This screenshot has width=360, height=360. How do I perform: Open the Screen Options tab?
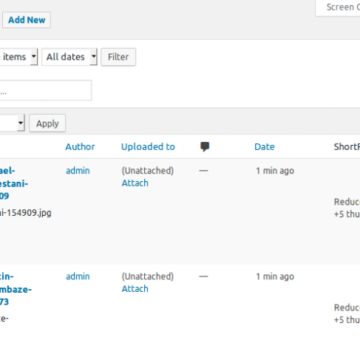point(338,7)
